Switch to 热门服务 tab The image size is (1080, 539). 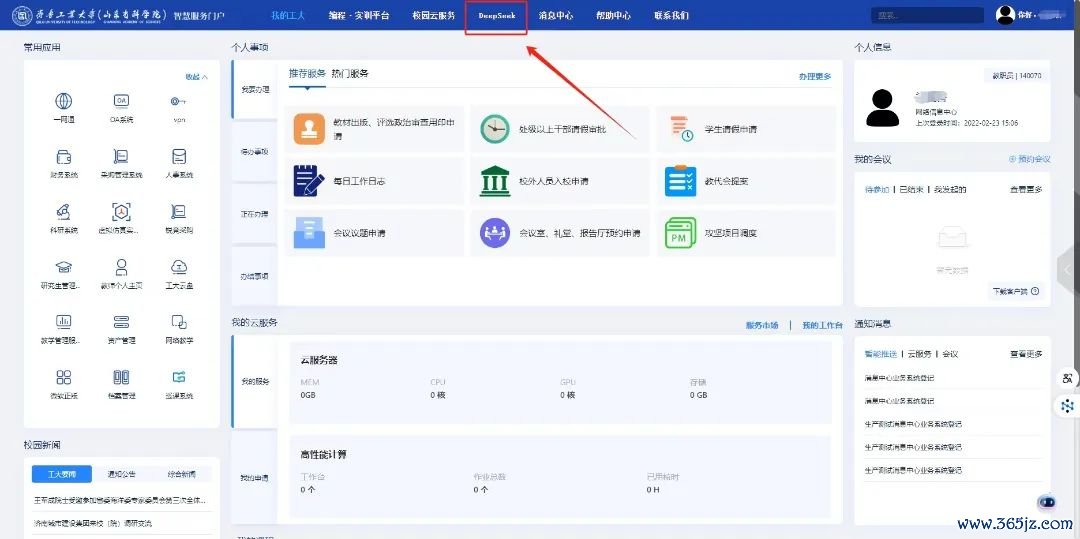click(350, 74)
